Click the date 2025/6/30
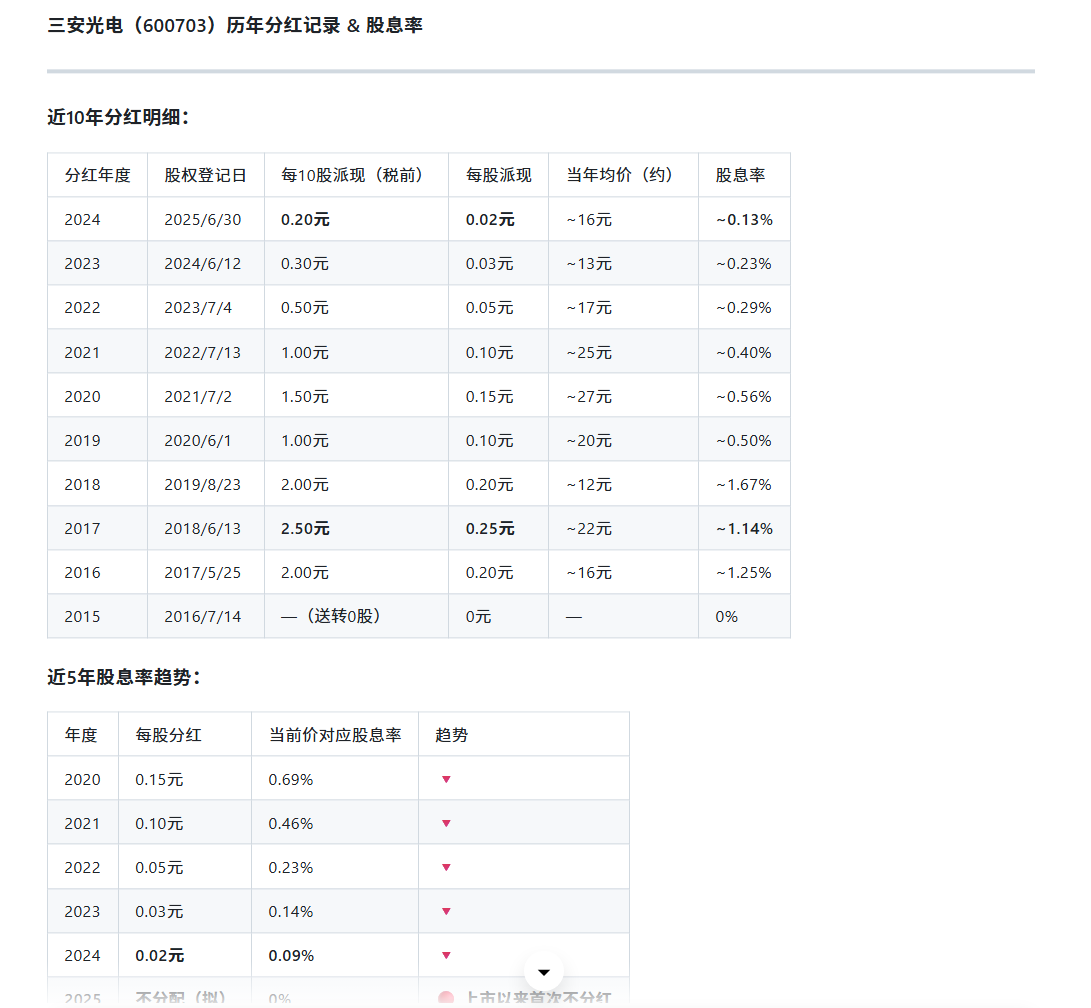 tap(202, 220)
